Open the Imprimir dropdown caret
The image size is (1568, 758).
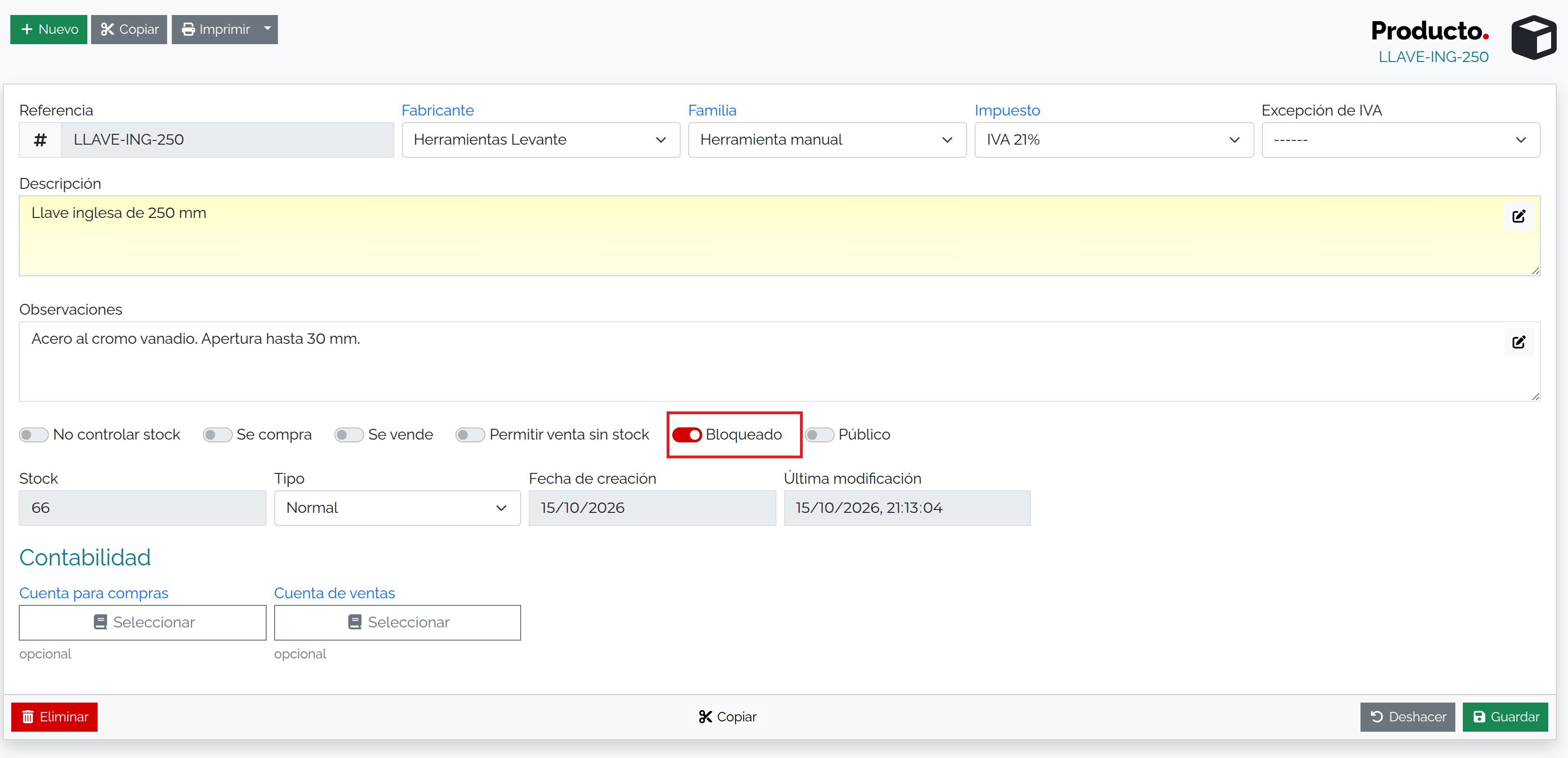[x=268, y=29]
